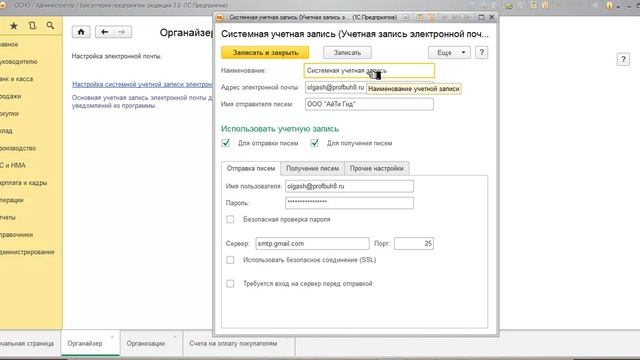Open the Справочники section in sidebar

pos(17,235)
